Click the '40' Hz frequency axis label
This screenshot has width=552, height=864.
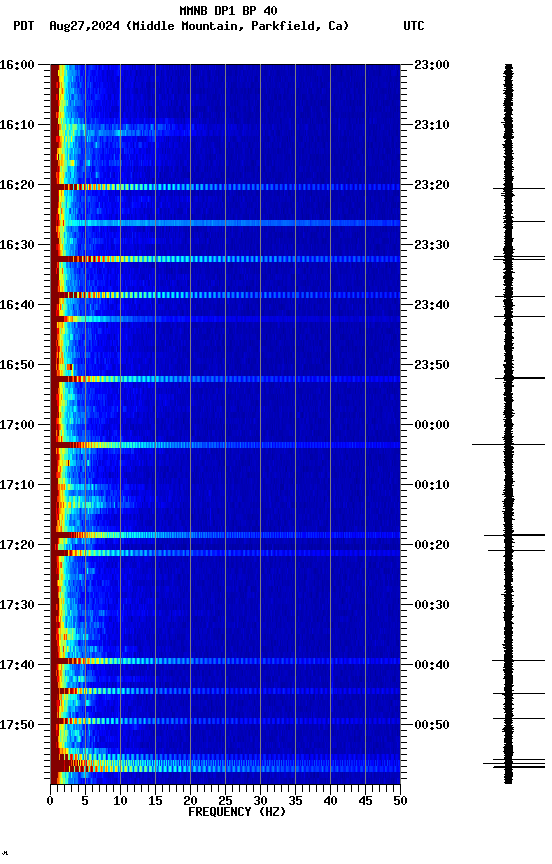[x=330, y=801]
